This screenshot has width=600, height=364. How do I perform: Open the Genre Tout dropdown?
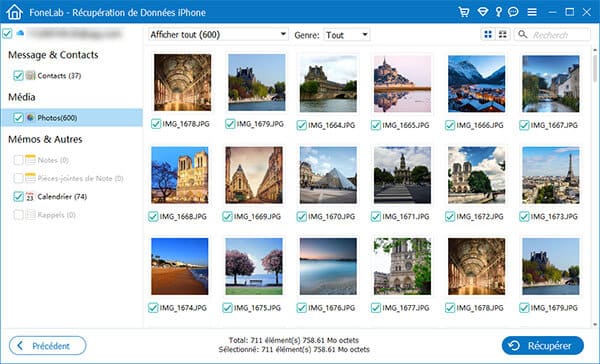[347, 35]
